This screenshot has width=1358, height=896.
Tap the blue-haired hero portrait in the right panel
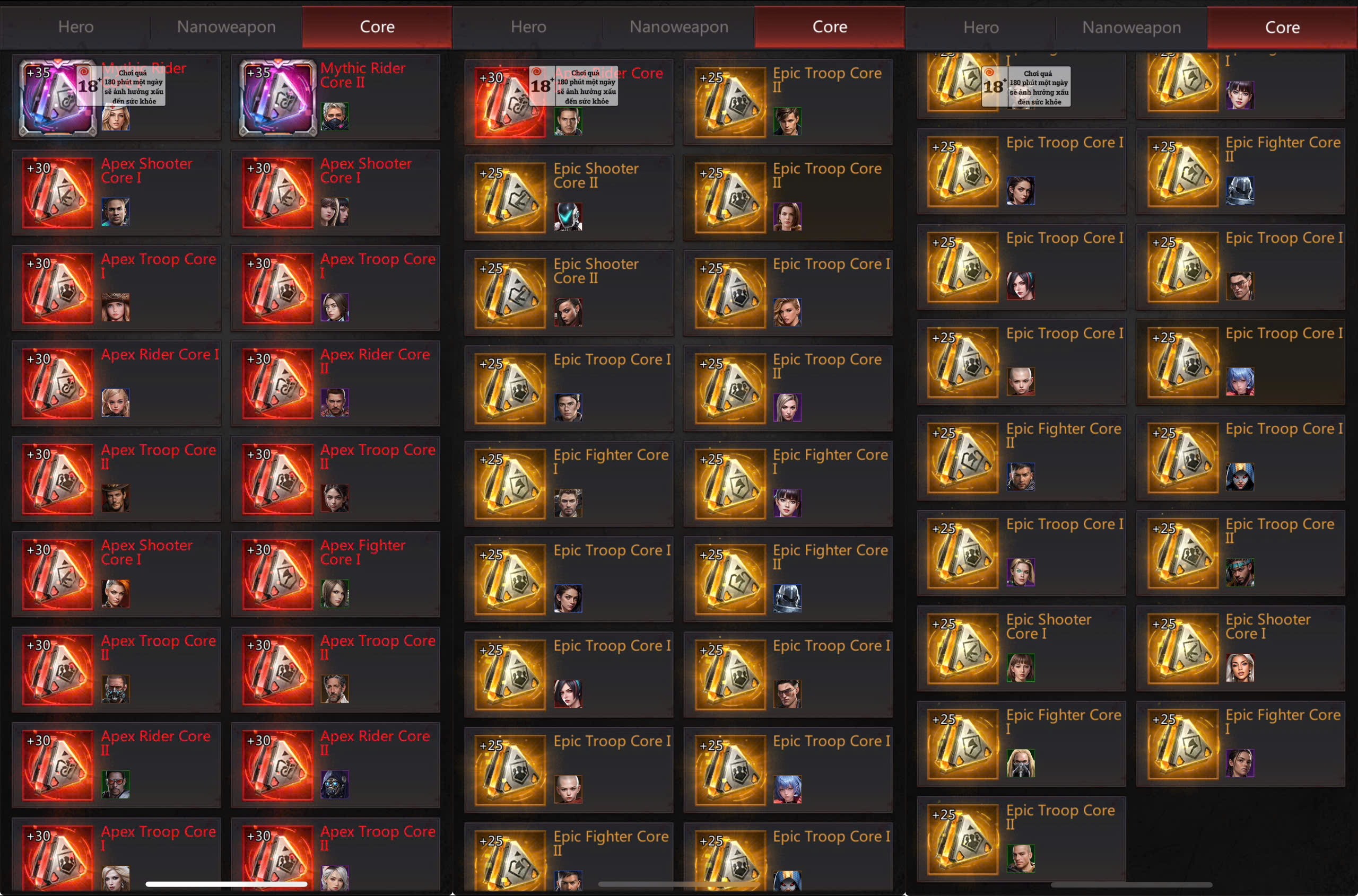(x=1240, y=382)
